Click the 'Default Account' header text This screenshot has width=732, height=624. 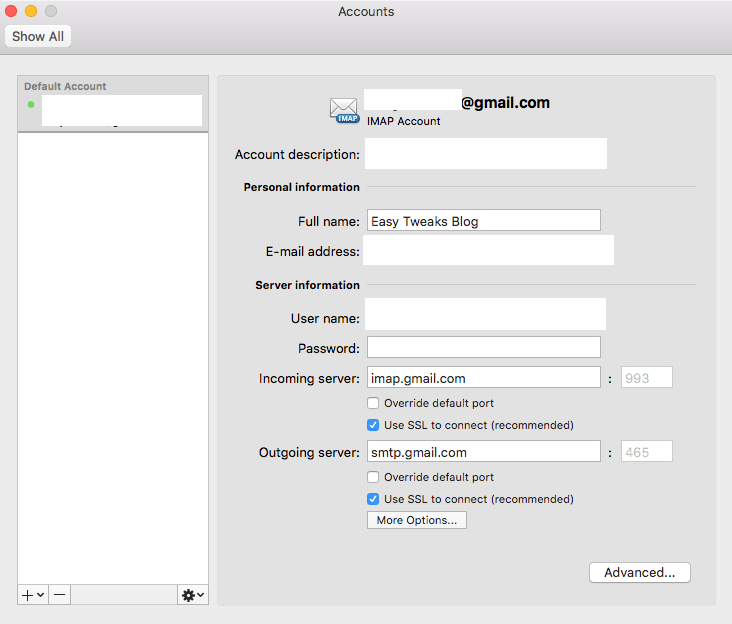(65, 86)
